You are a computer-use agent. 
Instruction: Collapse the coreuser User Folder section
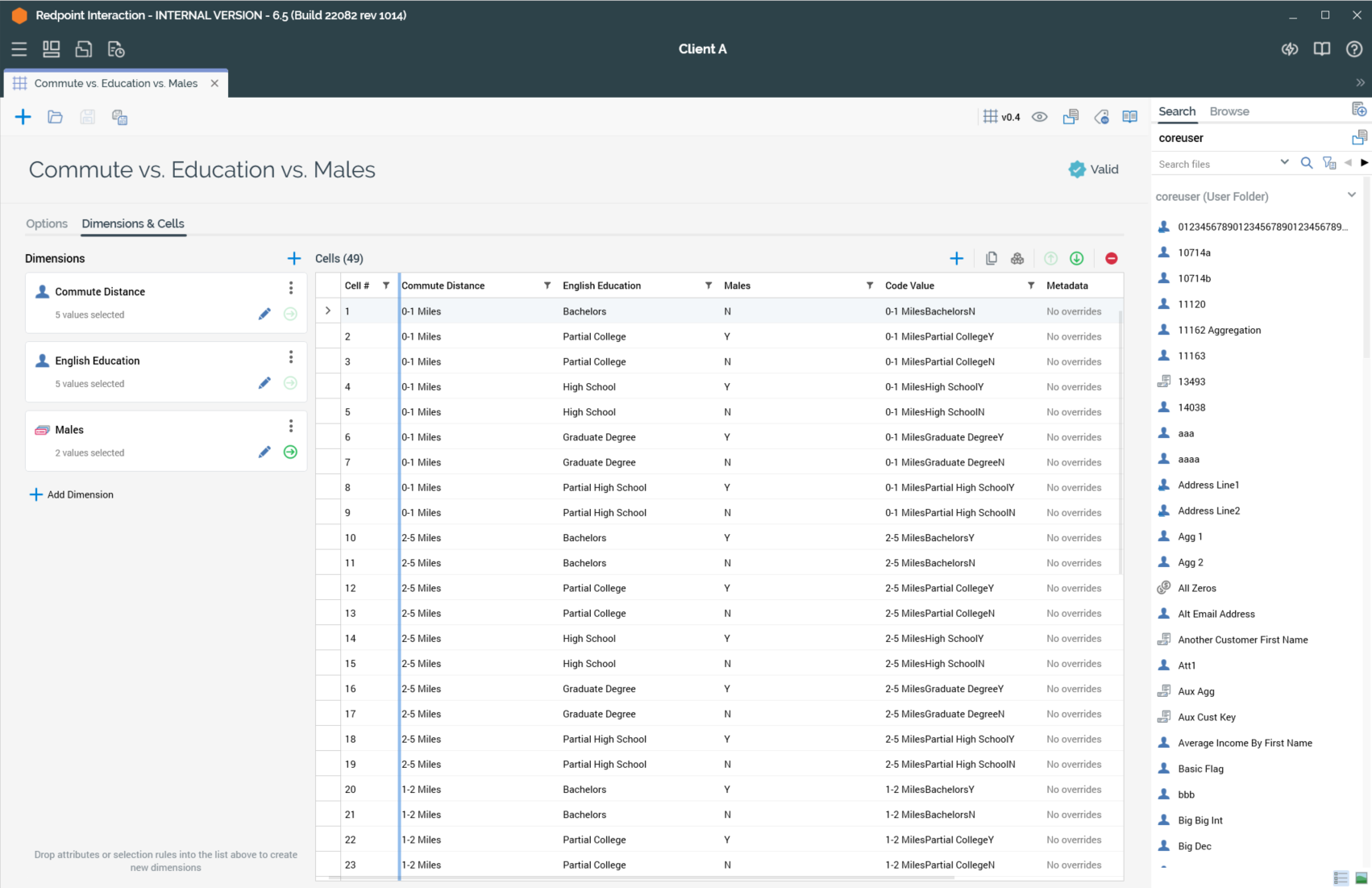pyautogui.click(x=1351, y=195)
